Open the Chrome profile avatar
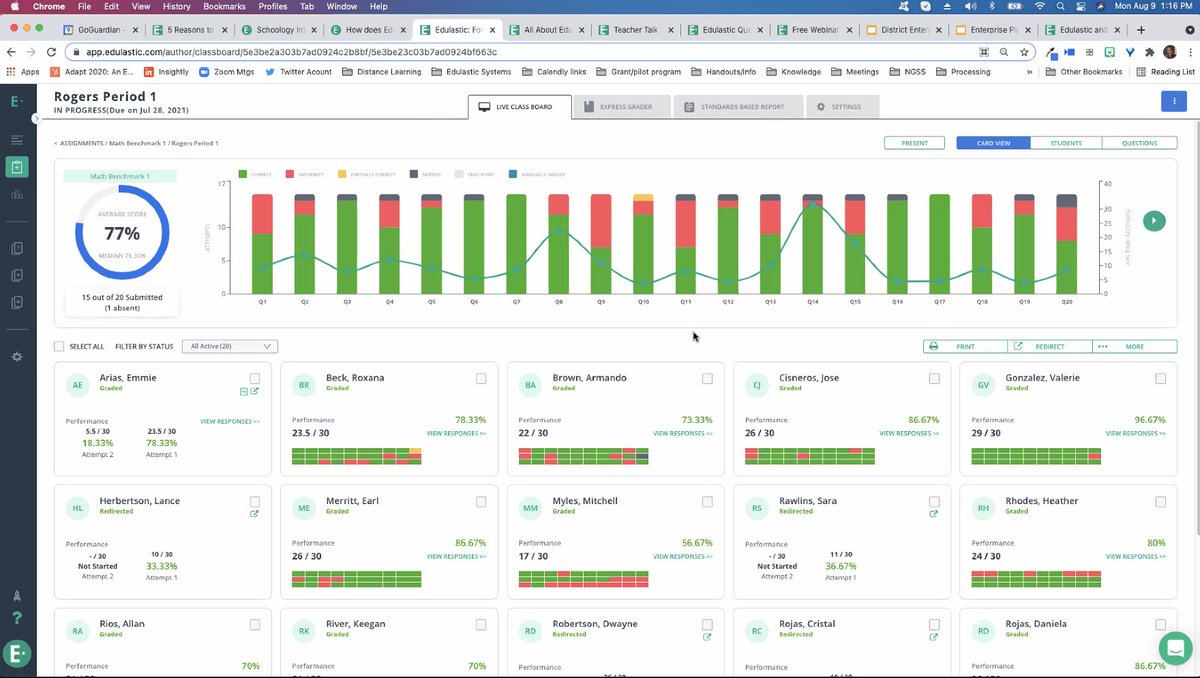The width and height of the screenshot is (1200, 678). (x=1168, y=52)
